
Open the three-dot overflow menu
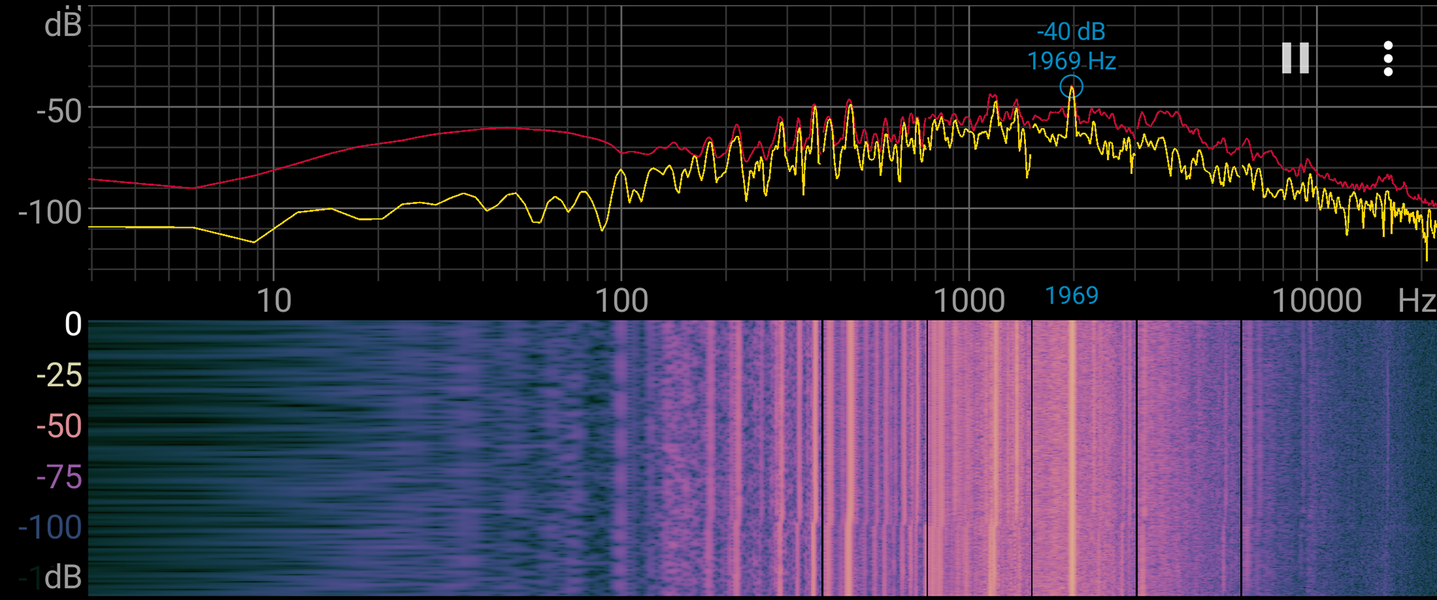[x=1388, y=59]
